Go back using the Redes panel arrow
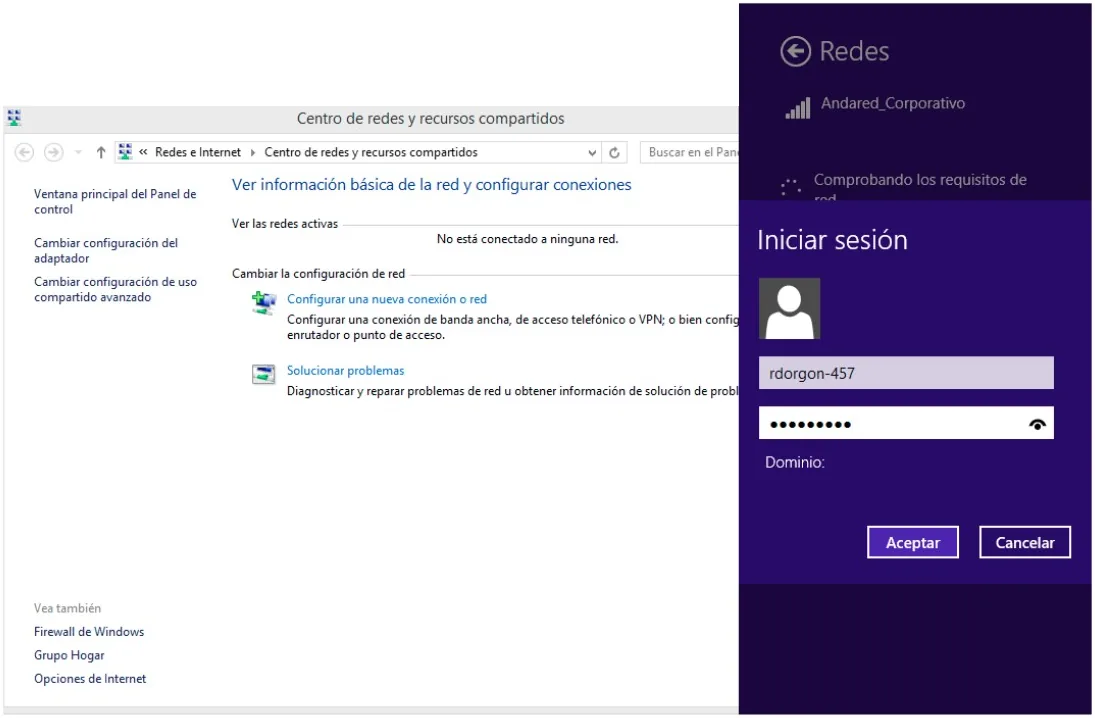This screenshot has height=718, width=1095. click(x=795, y=52)
